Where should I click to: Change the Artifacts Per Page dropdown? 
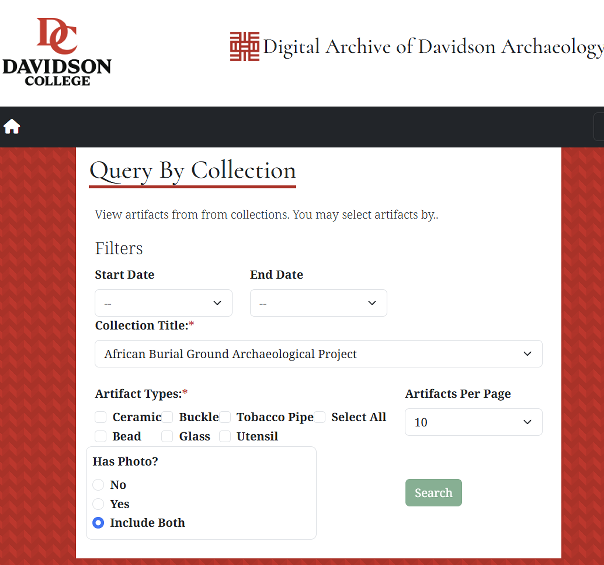coord(473,422)
